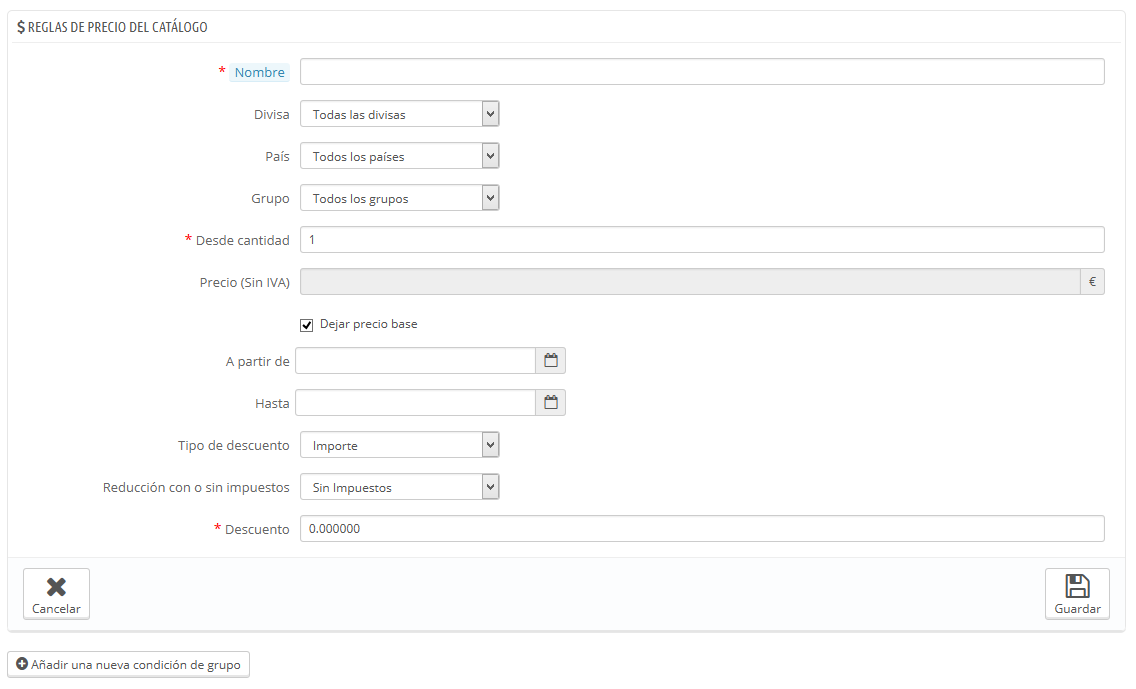Open the A partir de calendar picker
Screen dimensions: 1136x689
551,361
